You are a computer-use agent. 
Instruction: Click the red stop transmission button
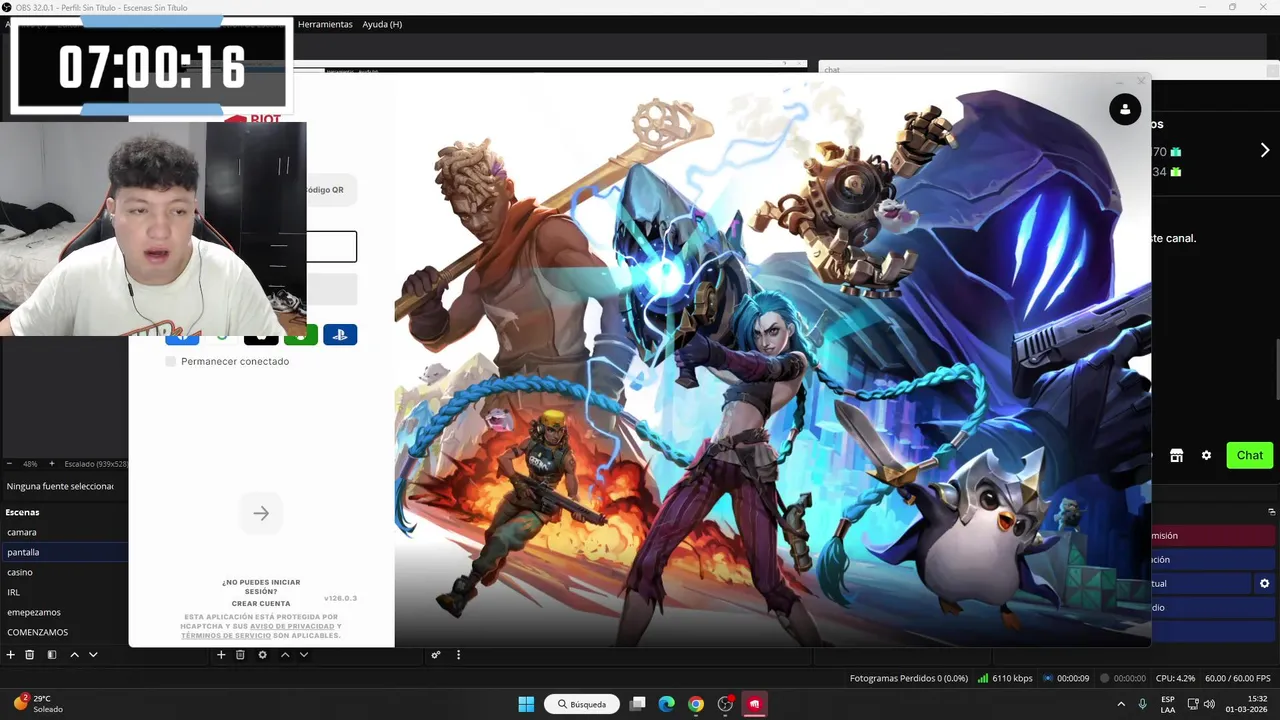coord(1213,536)
